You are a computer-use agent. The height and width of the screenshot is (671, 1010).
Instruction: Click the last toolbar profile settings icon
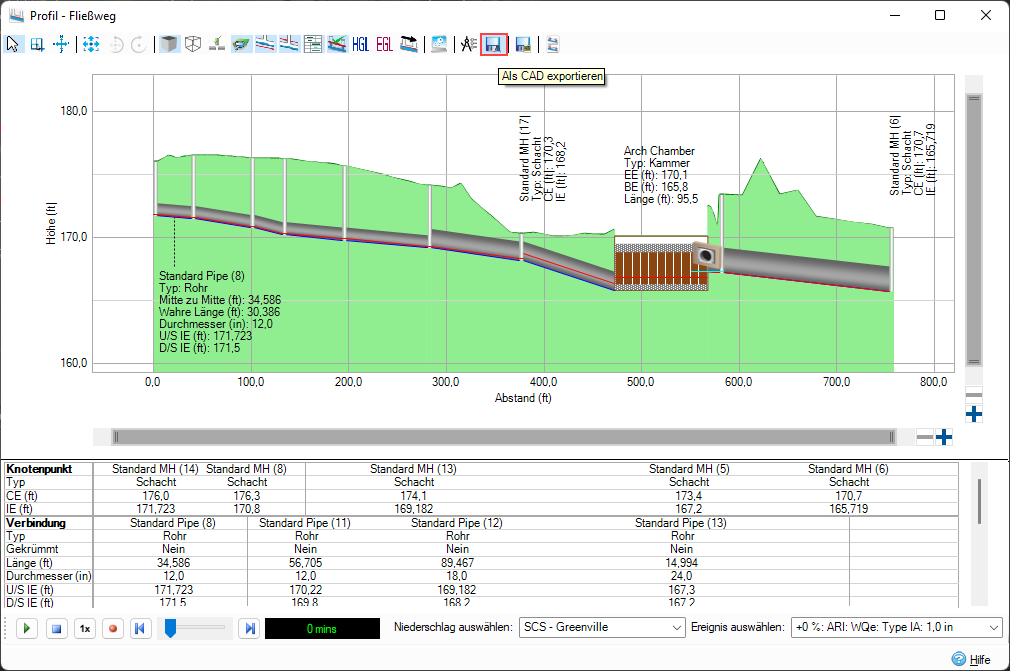tap(552, 44)
